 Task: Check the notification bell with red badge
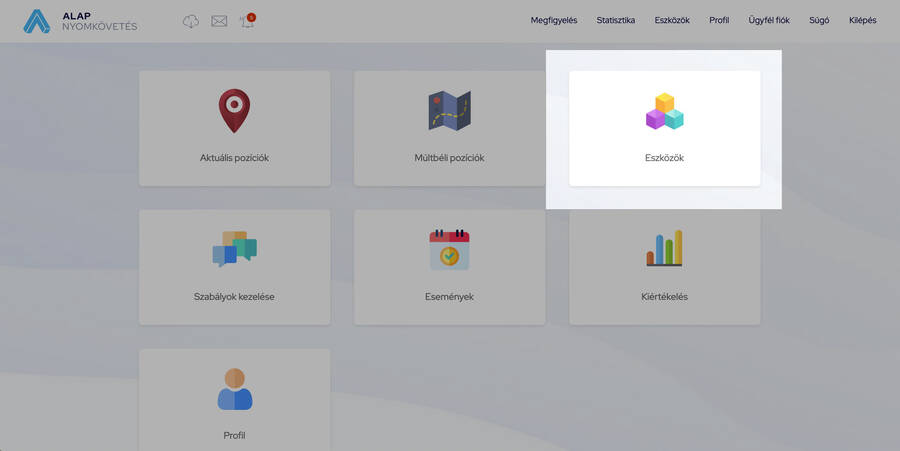[247, 21]
